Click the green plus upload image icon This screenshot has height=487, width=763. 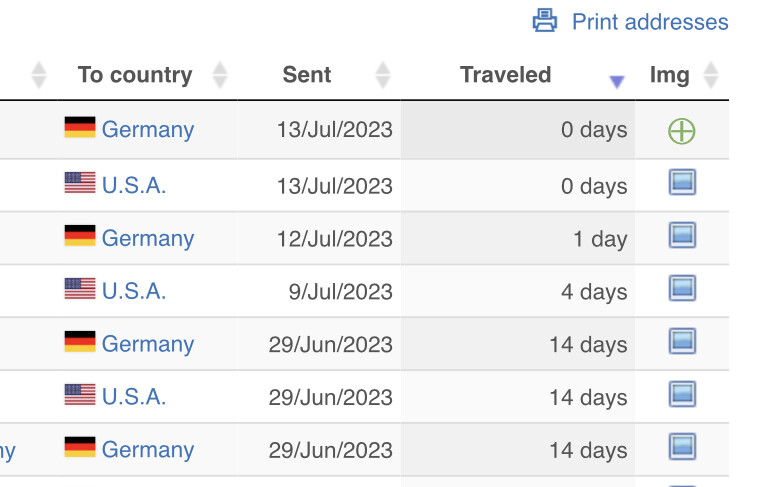click(x=682, y=131)
